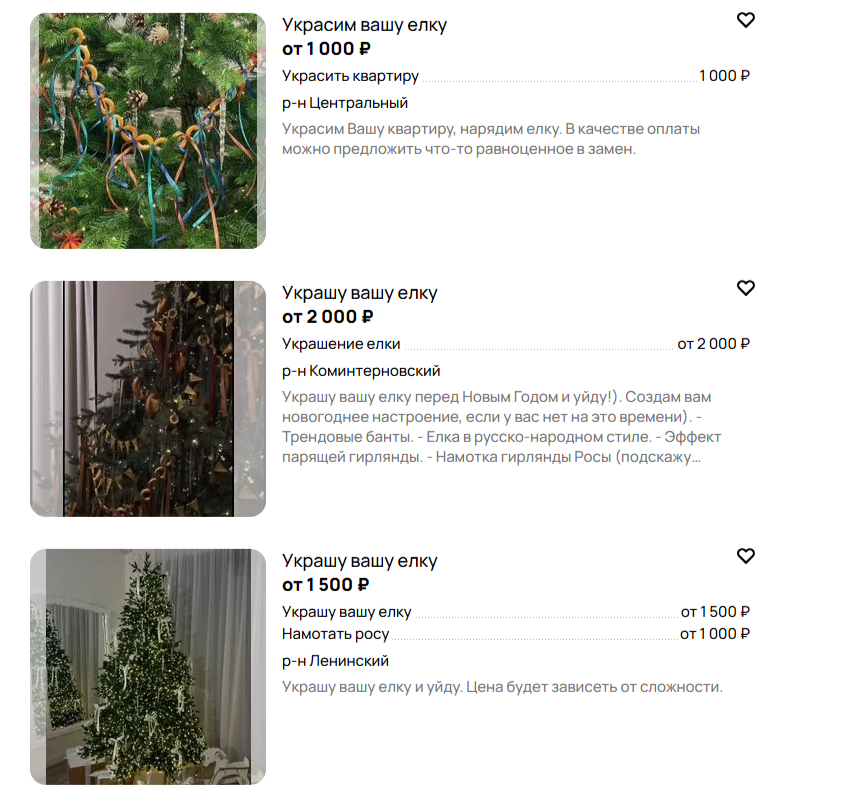Select the 'Украшу вашу елку' 1 500 ₽ service row

pyautogui.click(x=516, y=612)
